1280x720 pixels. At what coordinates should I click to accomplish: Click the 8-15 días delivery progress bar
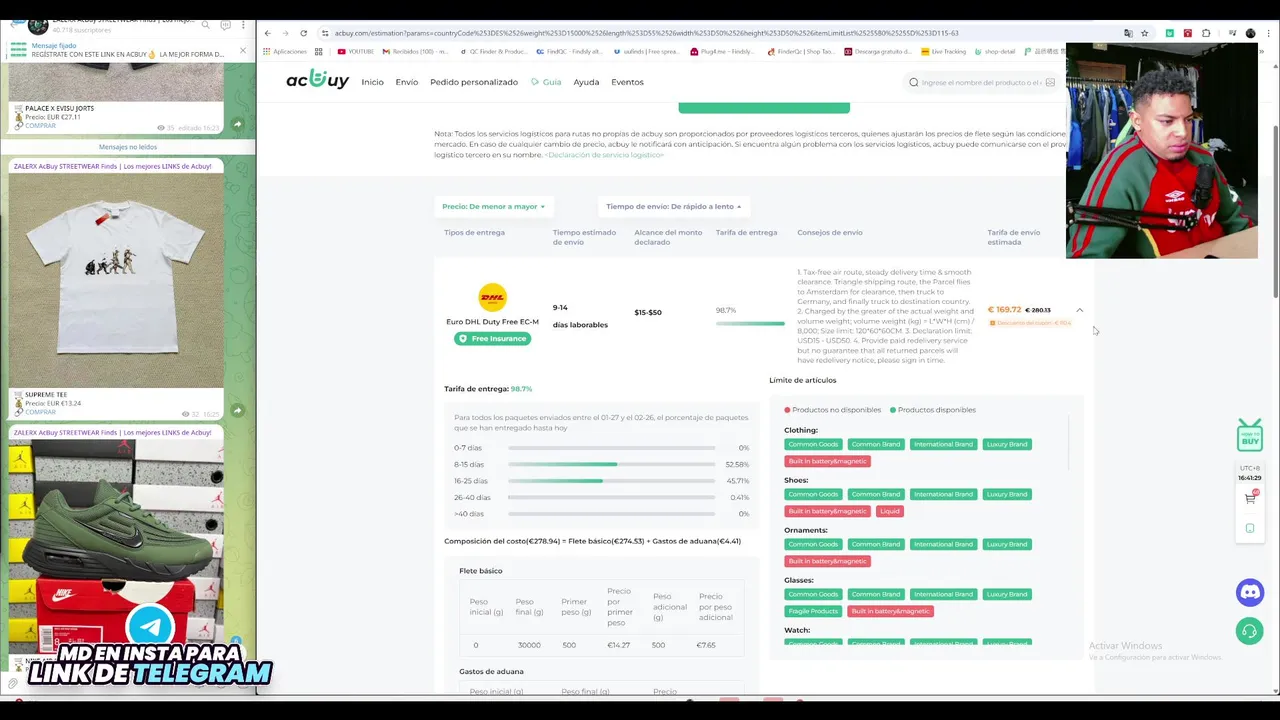point(611,464)
